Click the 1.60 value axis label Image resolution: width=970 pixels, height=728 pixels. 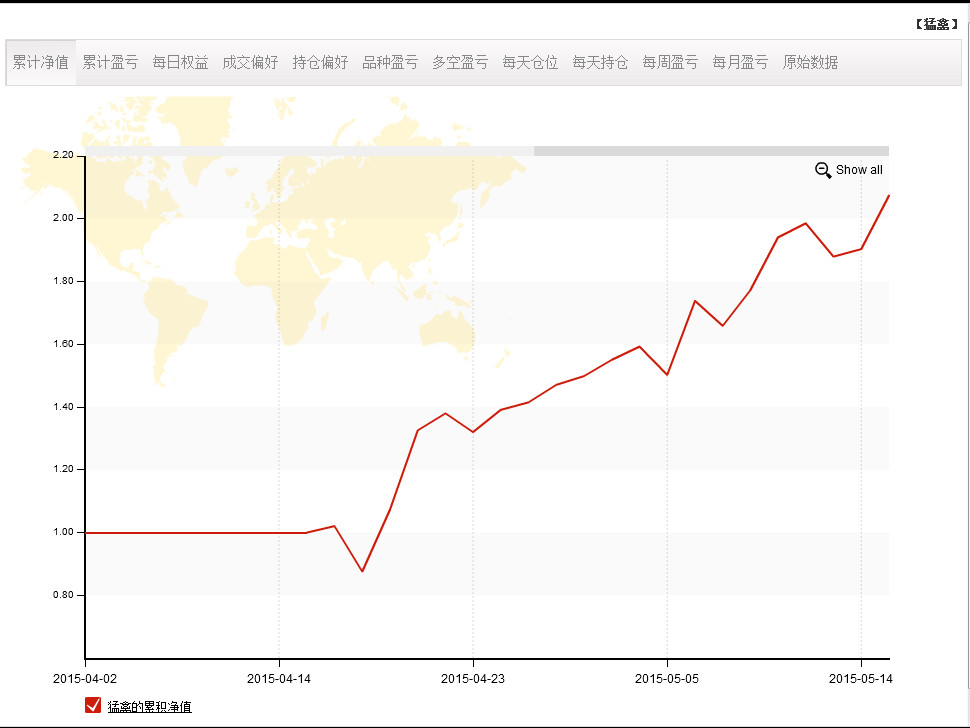tap(63, 344)
